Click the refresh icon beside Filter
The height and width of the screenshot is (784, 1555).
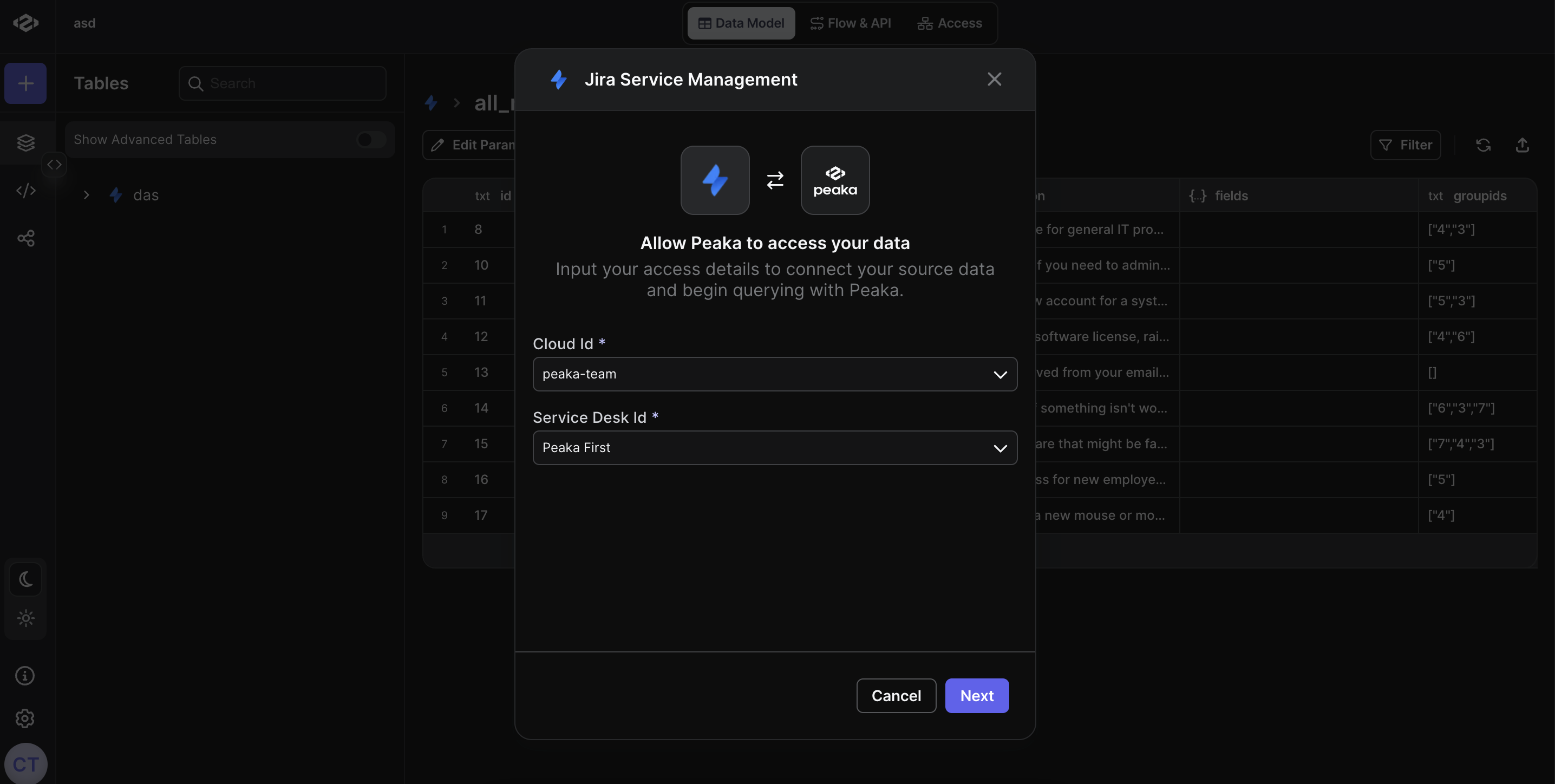click(x=1483, y=145)
